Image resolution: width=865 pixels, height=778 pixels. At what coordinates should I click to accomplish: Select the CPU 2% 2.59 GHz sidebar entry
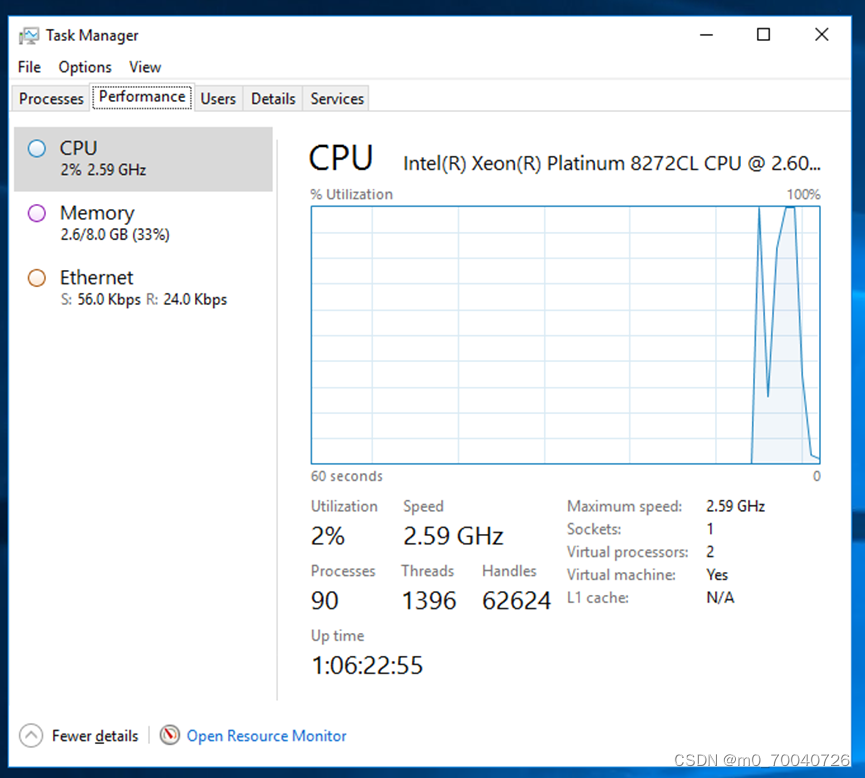[x=143, y=159]
